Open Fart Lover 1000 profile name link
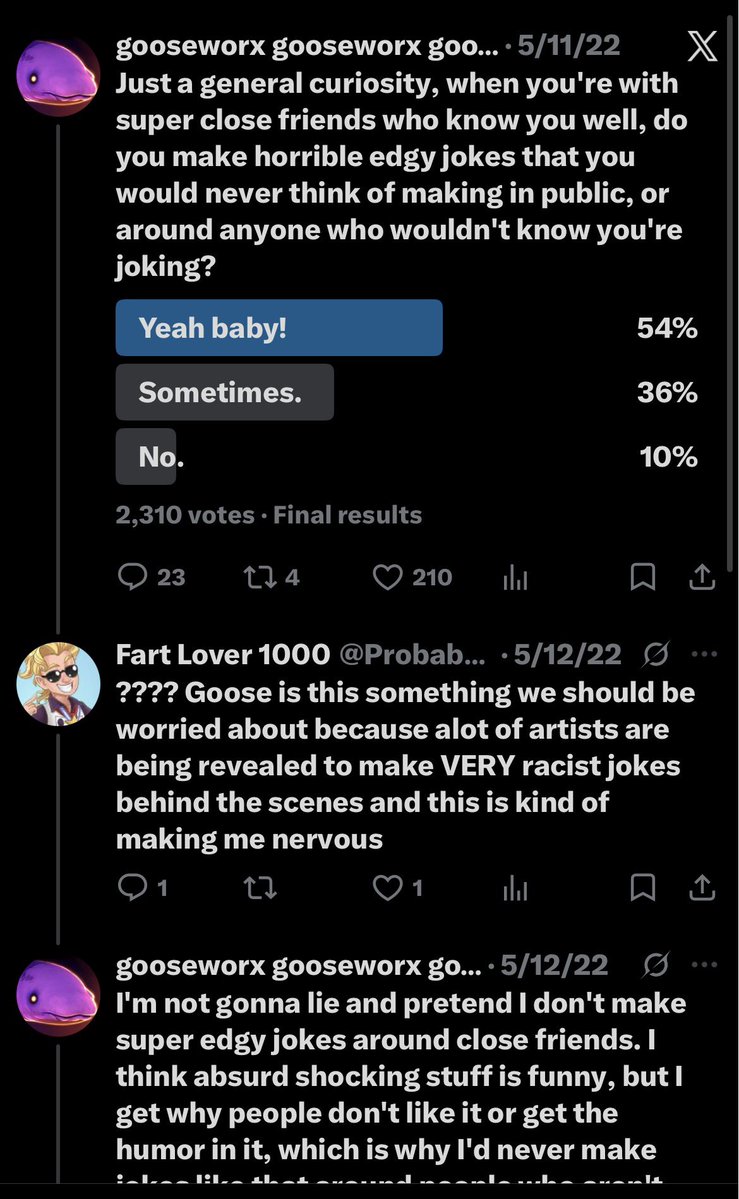Viewport: 739px width, 1199px height. [x=223, y=655]
